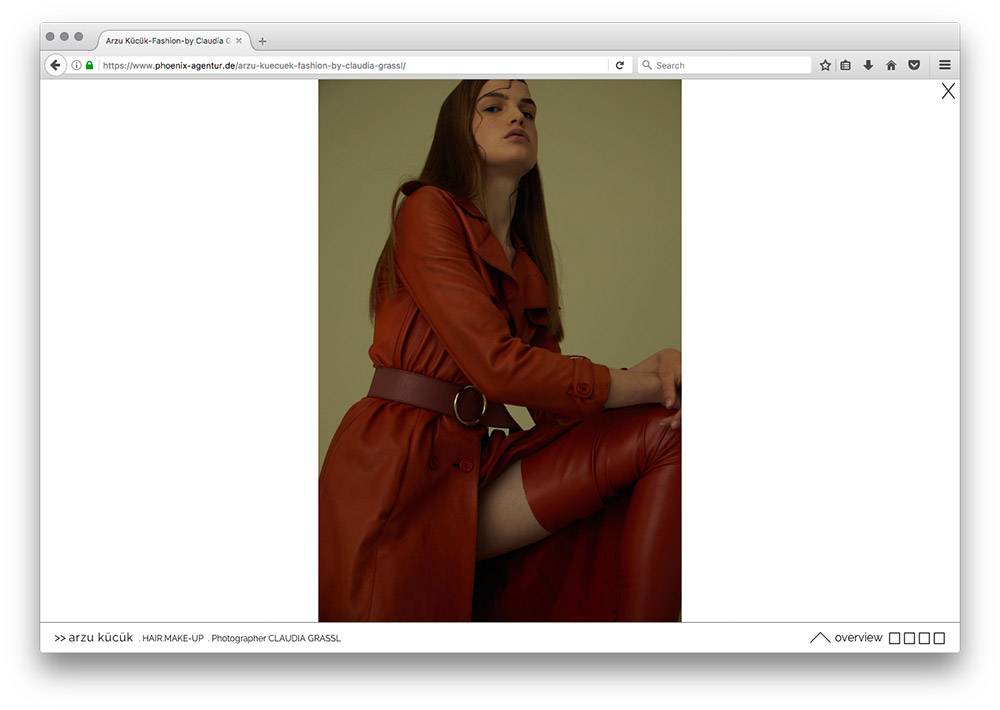The width and height of the screenshot is (1000, 710).
Task: Click the phoenix-agentur.de URL address field
Action: coord(354,65)
